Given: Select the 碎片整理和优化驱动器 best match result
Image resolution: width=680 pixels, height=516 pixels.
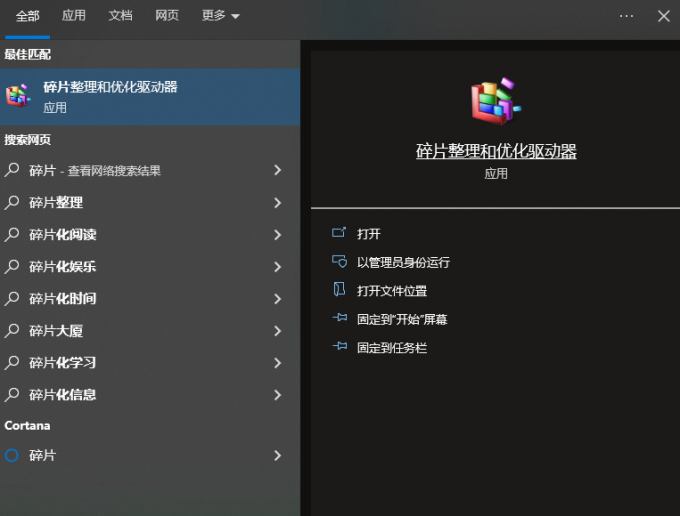Looking at the screenshot, I should point(150,97).
